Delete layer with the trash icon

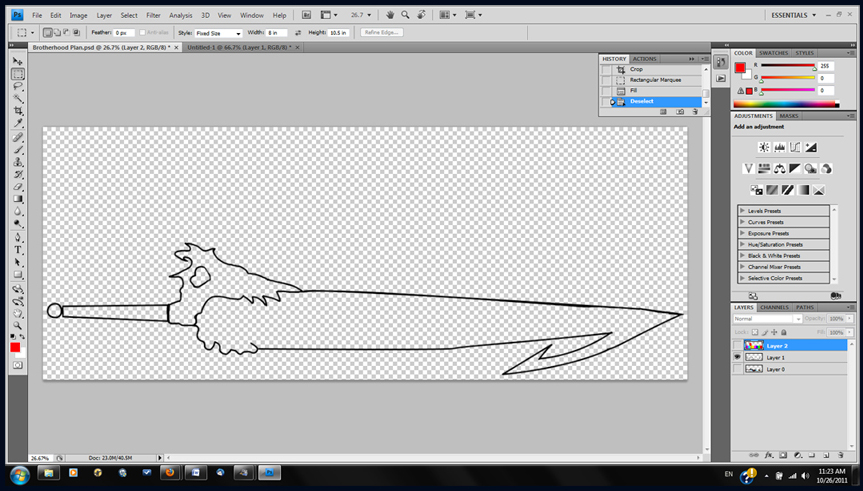[840, 455]
